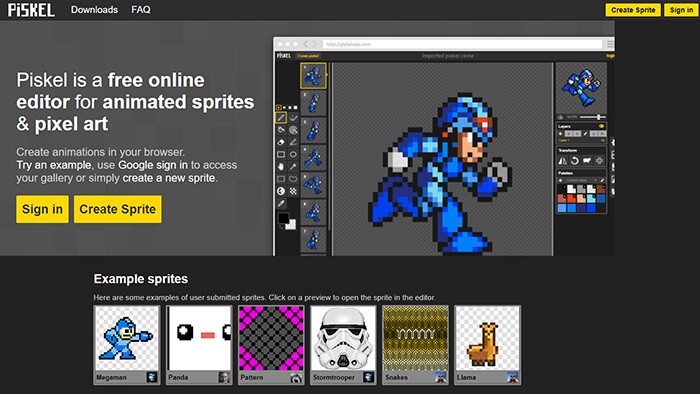This screenshot has height=394, width=700.
Task: Select the Pen tool in the editor toolbar
Action: click(281, 118)
